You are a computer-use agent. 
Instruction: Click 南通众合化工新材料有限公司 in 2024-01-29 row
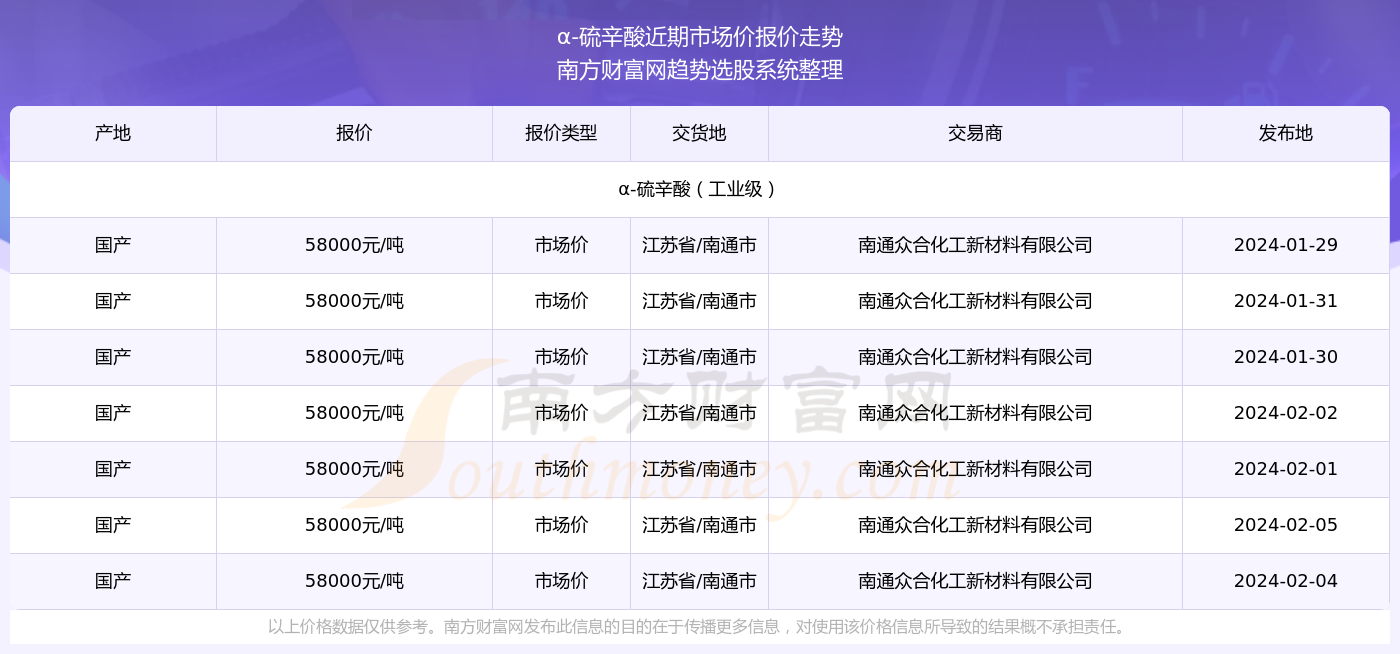(975, 245)
